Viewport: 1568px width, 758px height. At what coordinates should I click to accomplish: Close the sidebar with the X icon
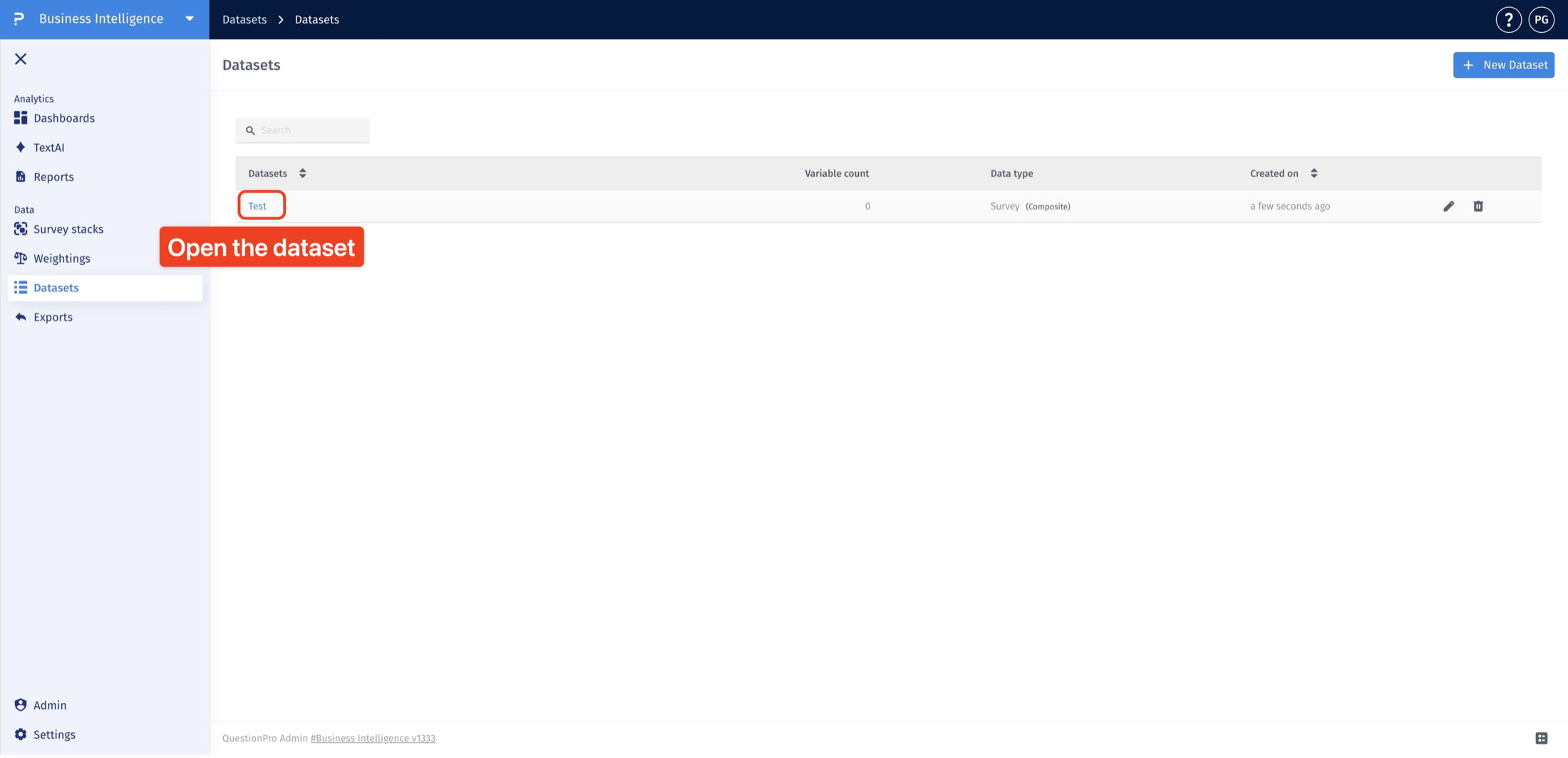[x=21, y=59]
